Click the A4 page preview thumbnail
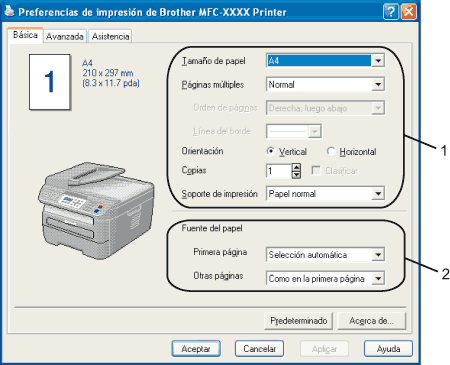 (x=50, y=82)
